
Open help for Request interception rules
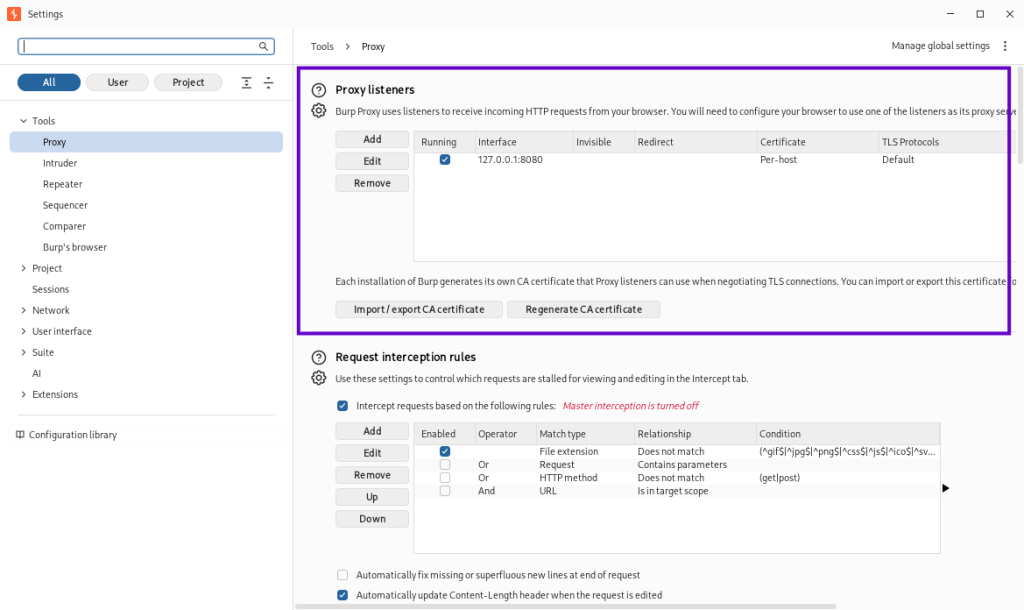[319, 357]
